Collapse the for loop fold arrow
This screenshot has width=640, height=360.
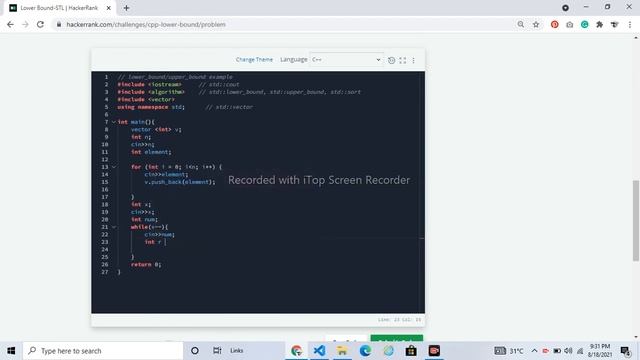coord(114,167)
